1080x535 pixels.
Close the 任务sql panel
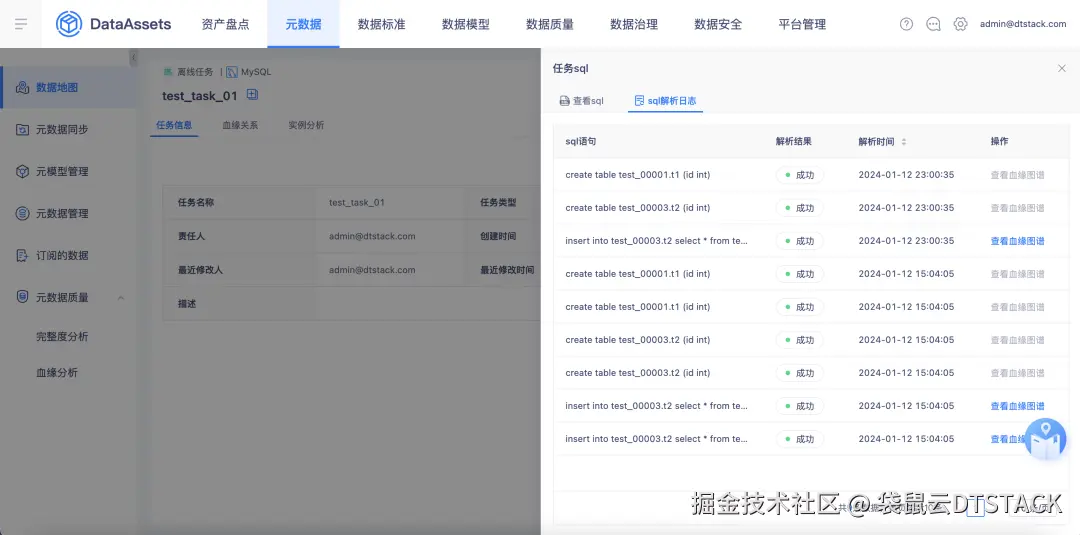1061,68
